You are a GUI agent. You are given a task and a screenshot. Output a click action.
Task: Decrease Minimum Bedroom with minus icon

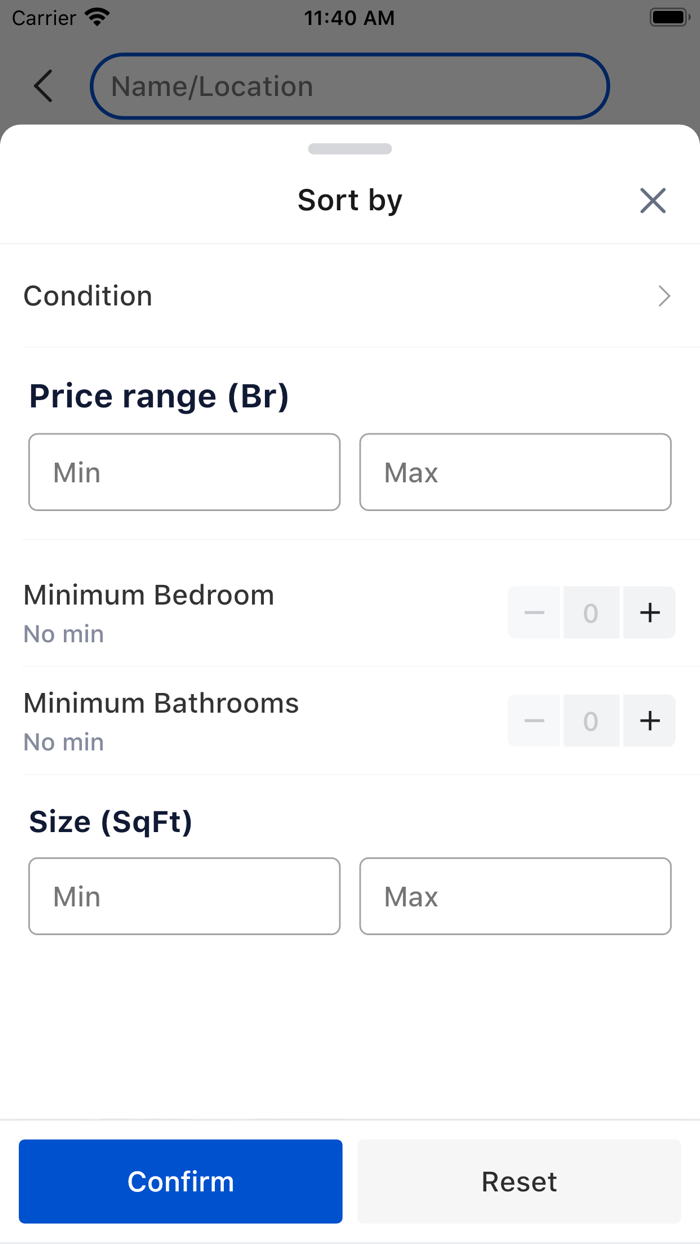(535, 613)
